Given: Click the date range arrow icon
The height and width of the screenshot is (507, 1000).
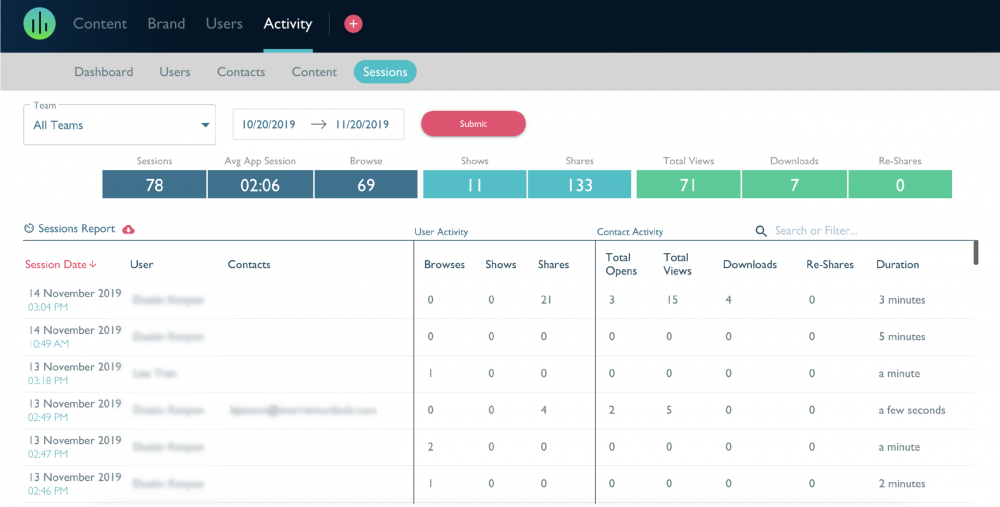Looking at the screenshot, I should click(318, 124).
